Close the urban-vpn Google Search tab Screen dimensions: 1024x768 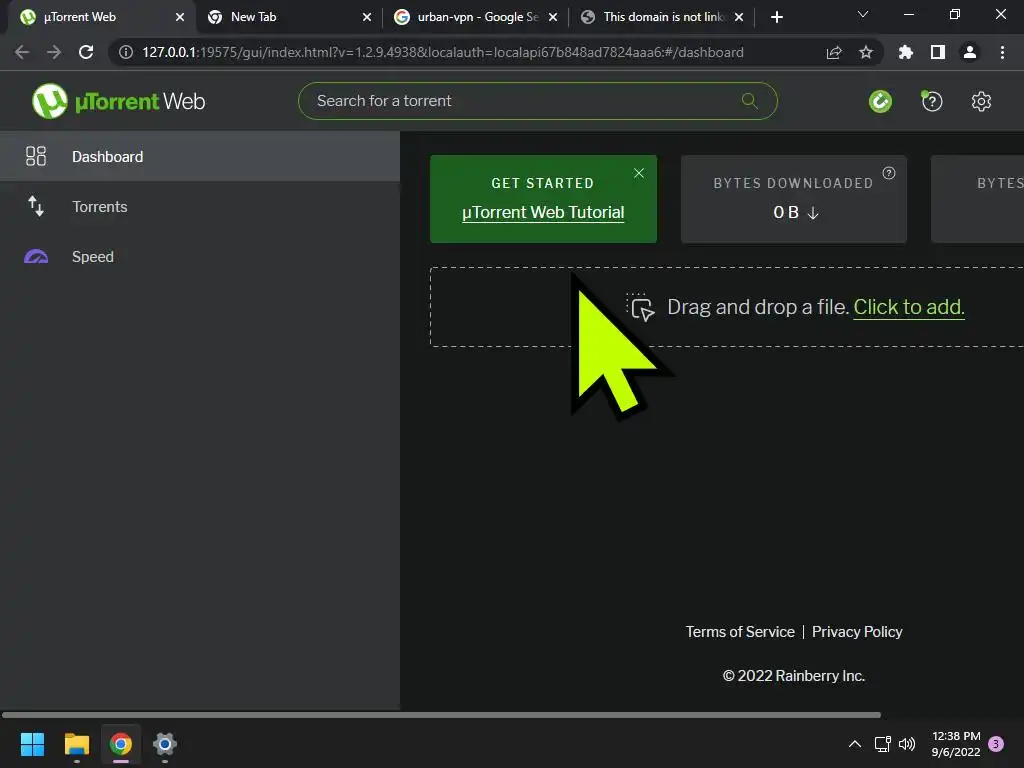[x=552, y=17]
